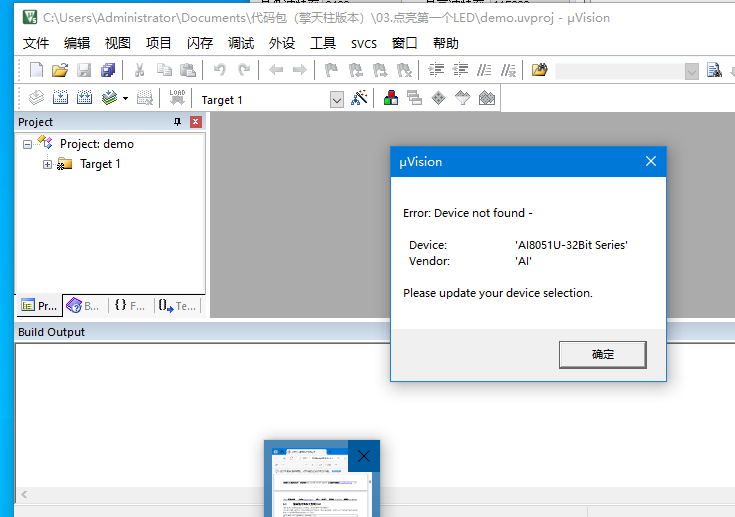The image size is (735, 517).
Task: Open the 视图 menu
Action: click(x=118, y=44)
